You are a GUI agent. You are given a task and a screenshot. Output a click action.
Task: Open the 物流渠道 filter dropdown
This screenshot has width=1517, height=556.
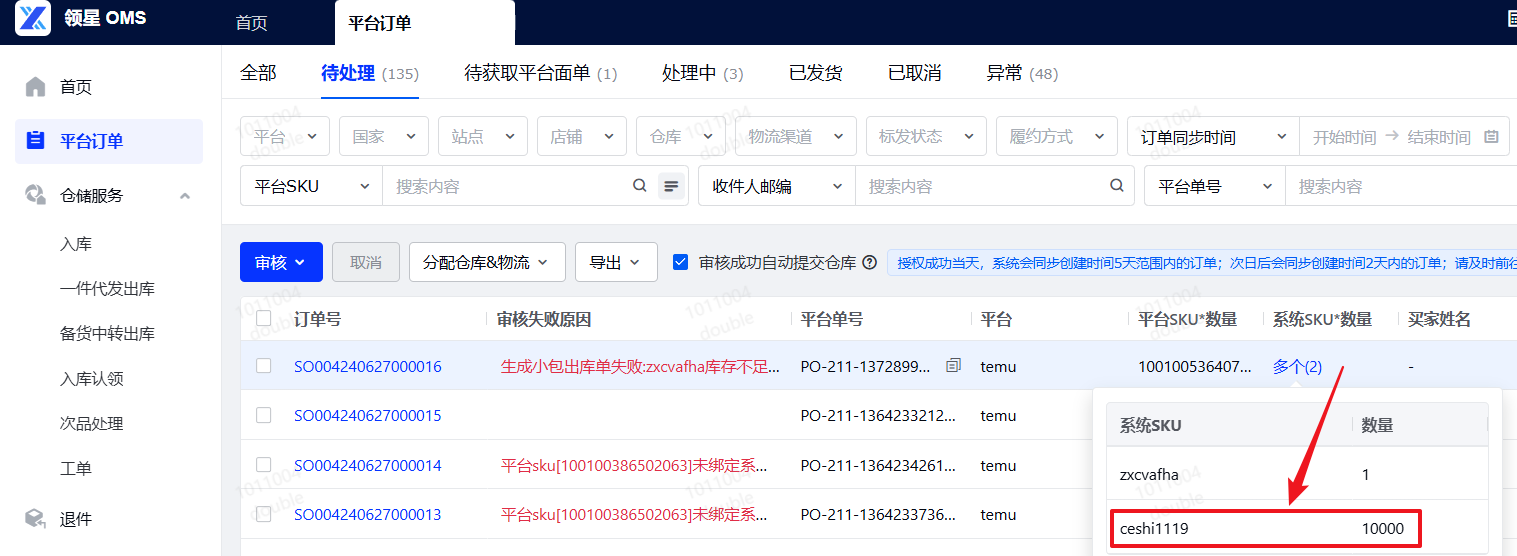(796, 136)
